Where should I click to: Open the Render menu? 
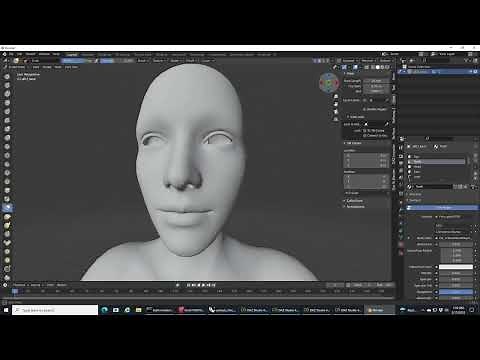(x=30, y=54)
